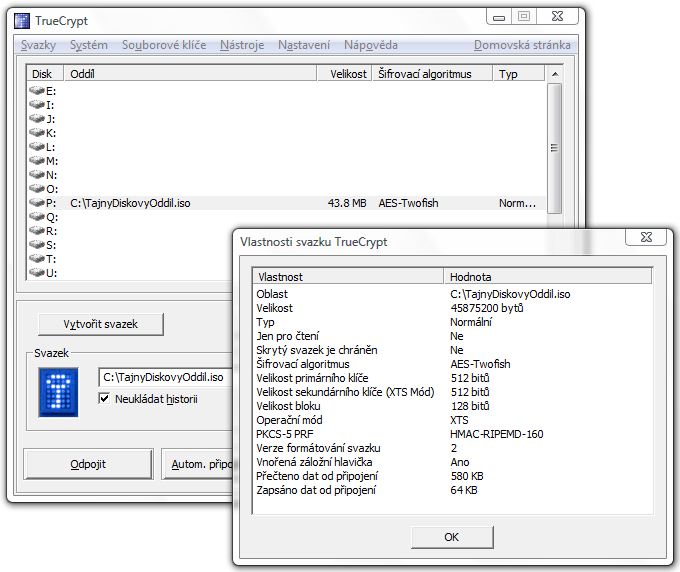Select the Oblast property row
This screenshot has height=572, width=680.
pyautogui.click(x=452, y=294)
